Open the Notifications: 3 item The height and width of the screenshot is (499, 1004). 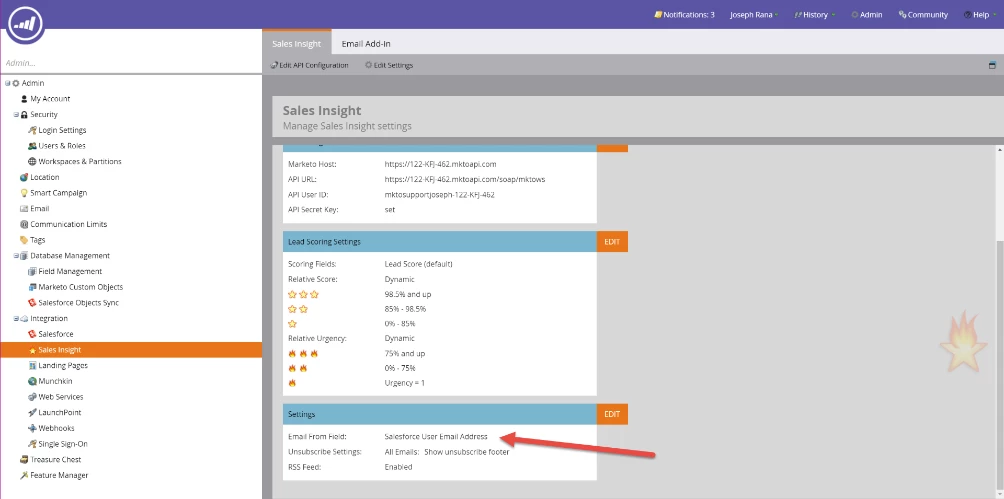click(684, 15)
